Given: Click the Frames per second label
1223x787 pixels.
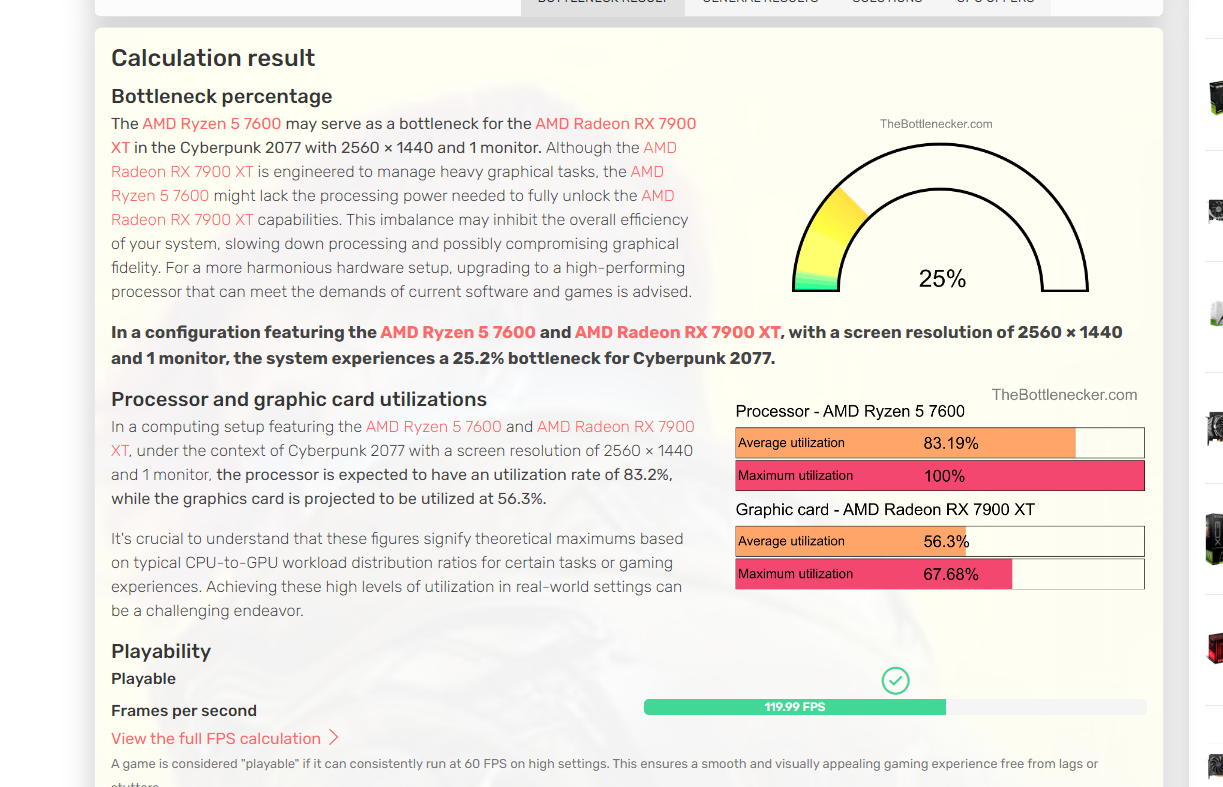Looking at the screenshot, I should [x=184, y=710].
